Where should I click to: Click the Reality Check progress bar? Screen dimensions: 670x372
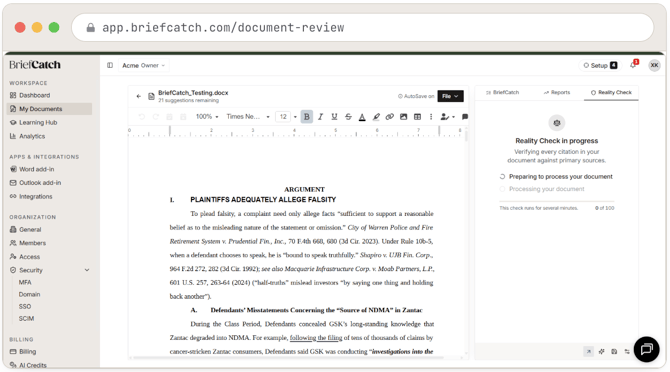click(x=557, y=201)
